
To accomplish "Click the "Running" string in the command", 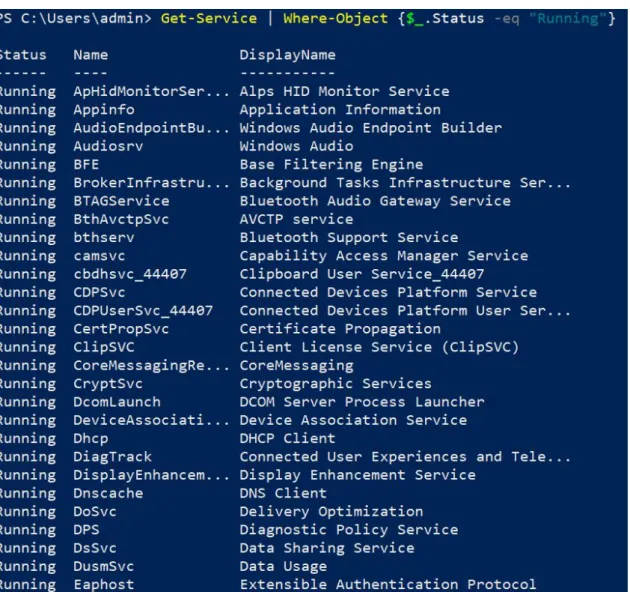I will [568, 18].
